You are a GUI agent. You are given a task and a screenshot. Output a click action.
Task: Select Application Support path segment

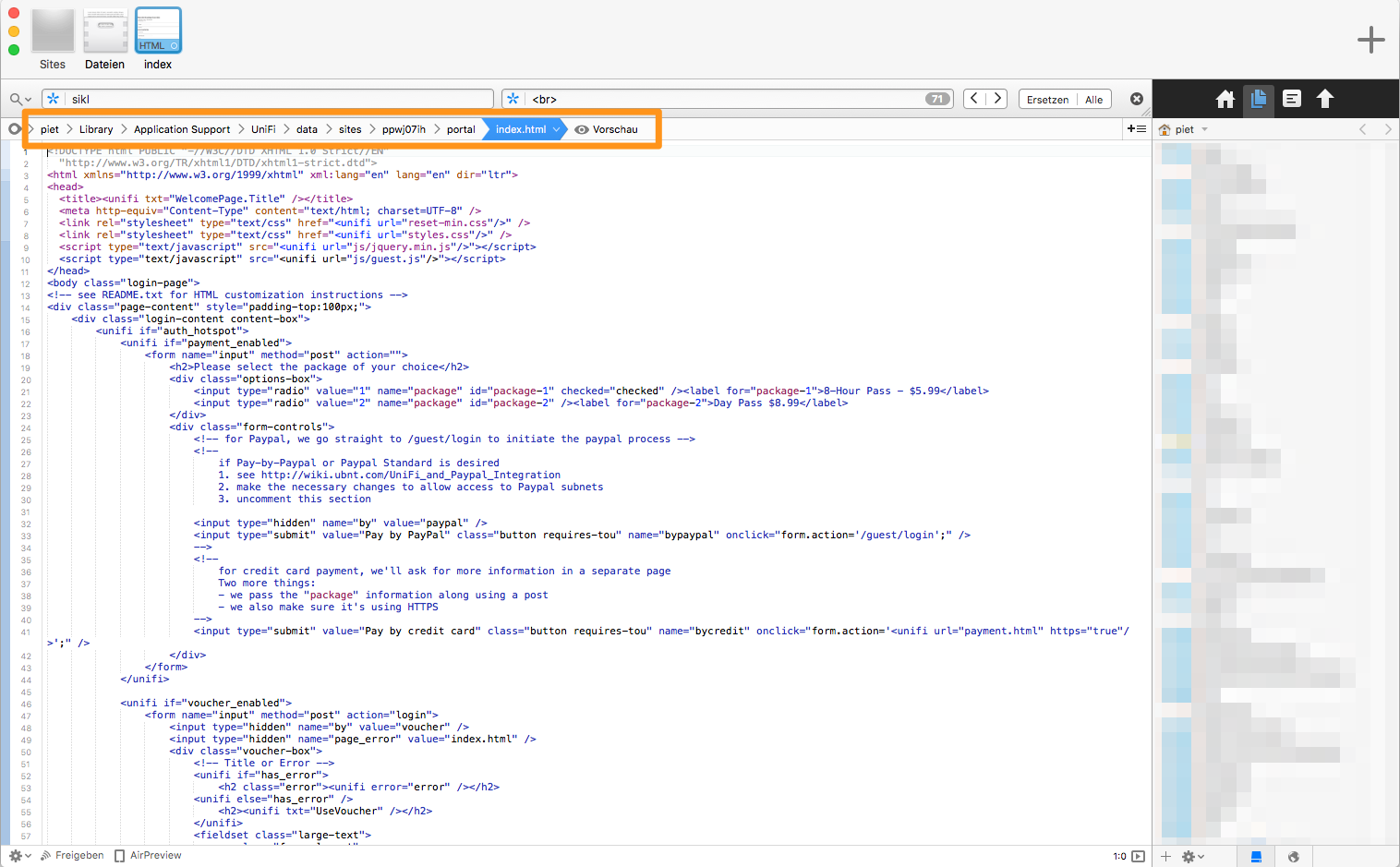pyautogui.click(x=182, y=129)
